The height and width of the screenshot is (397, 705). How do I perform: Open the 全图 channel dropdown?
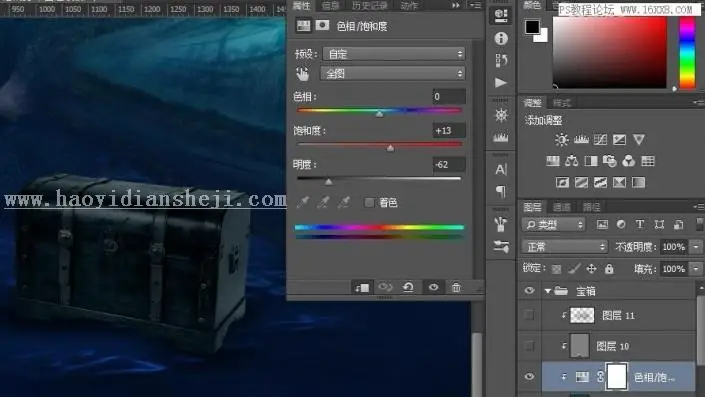393,73
